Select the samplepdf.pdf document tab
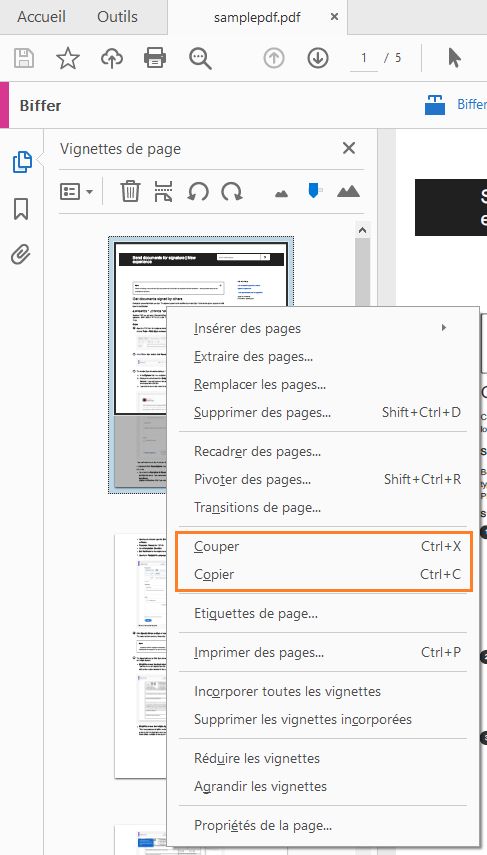The width and height of the screenshot is (487, 855). pos(257,17)
